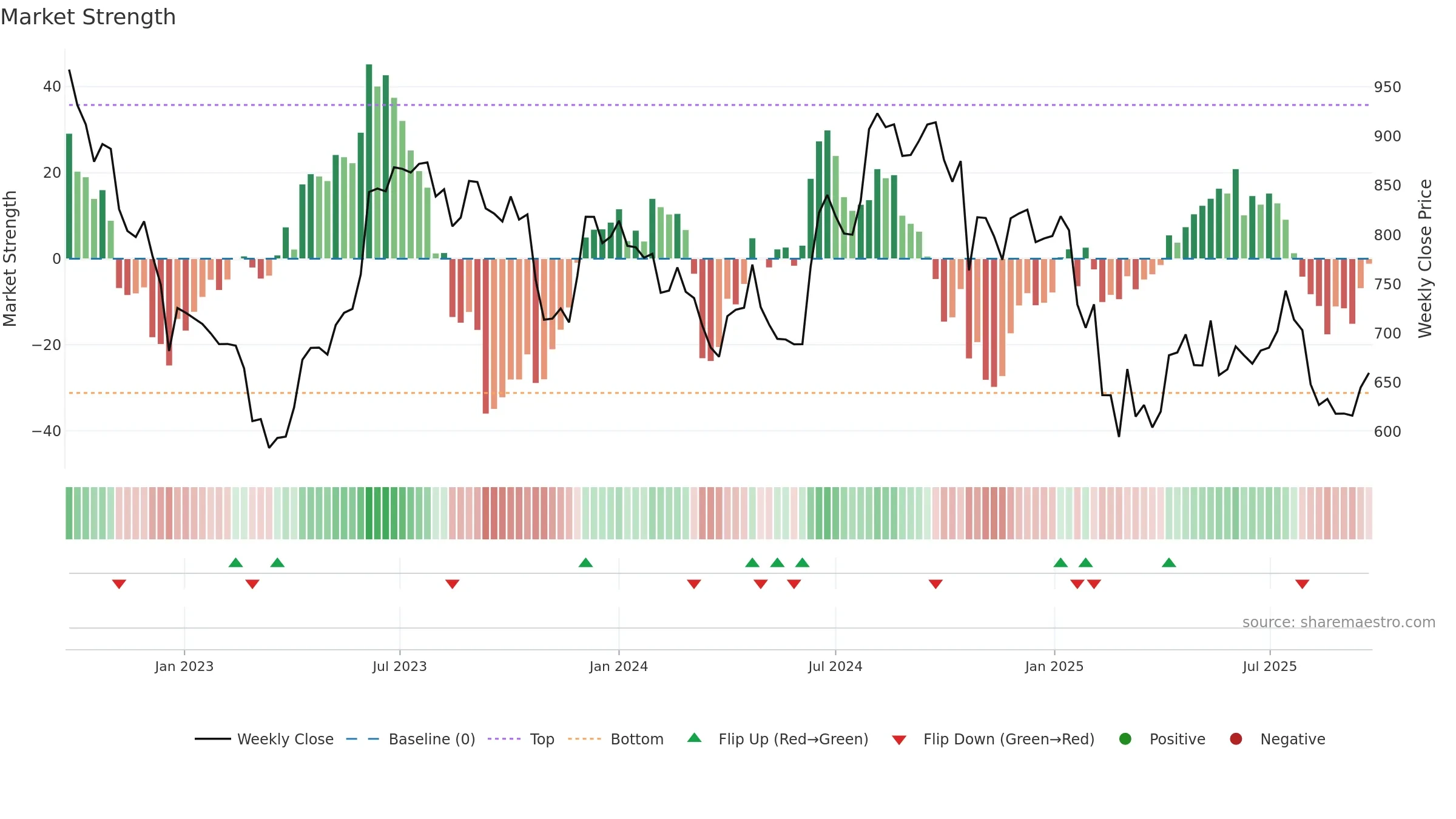This screenshot has height=819, width=1456.
Task: Click the 20 strength axis tick
Action: coord(52,172)
